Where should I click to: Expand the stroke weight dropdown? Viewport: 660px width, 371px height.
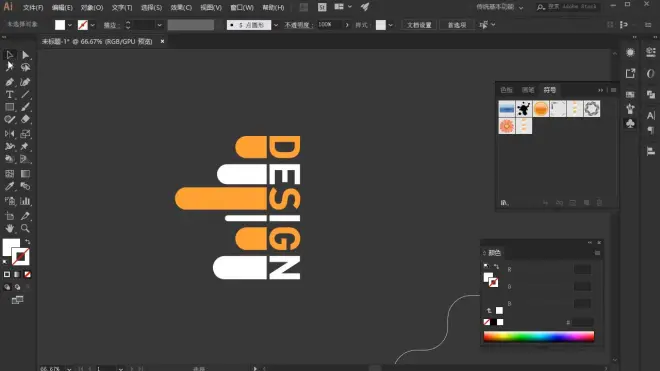coord(160,25)
